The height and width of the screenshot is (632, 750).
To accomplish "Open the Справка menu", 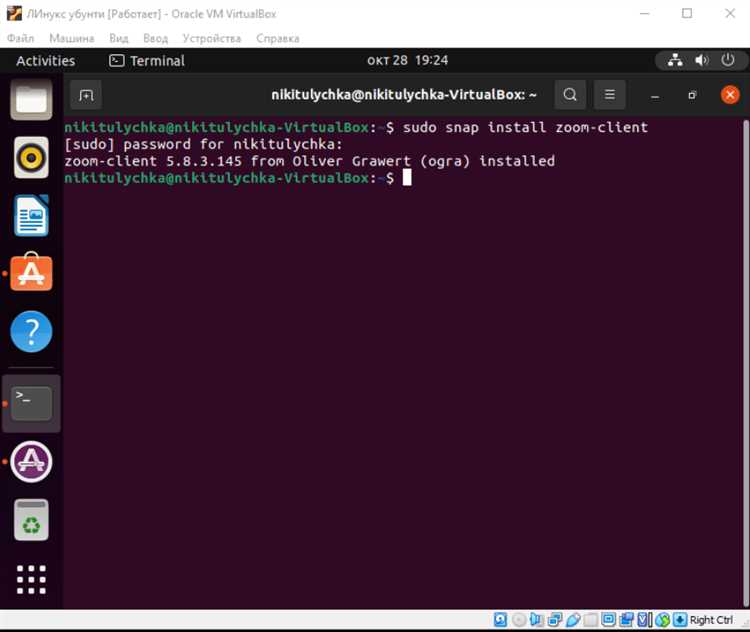I will pyautogui.click(x=278, y=38).
